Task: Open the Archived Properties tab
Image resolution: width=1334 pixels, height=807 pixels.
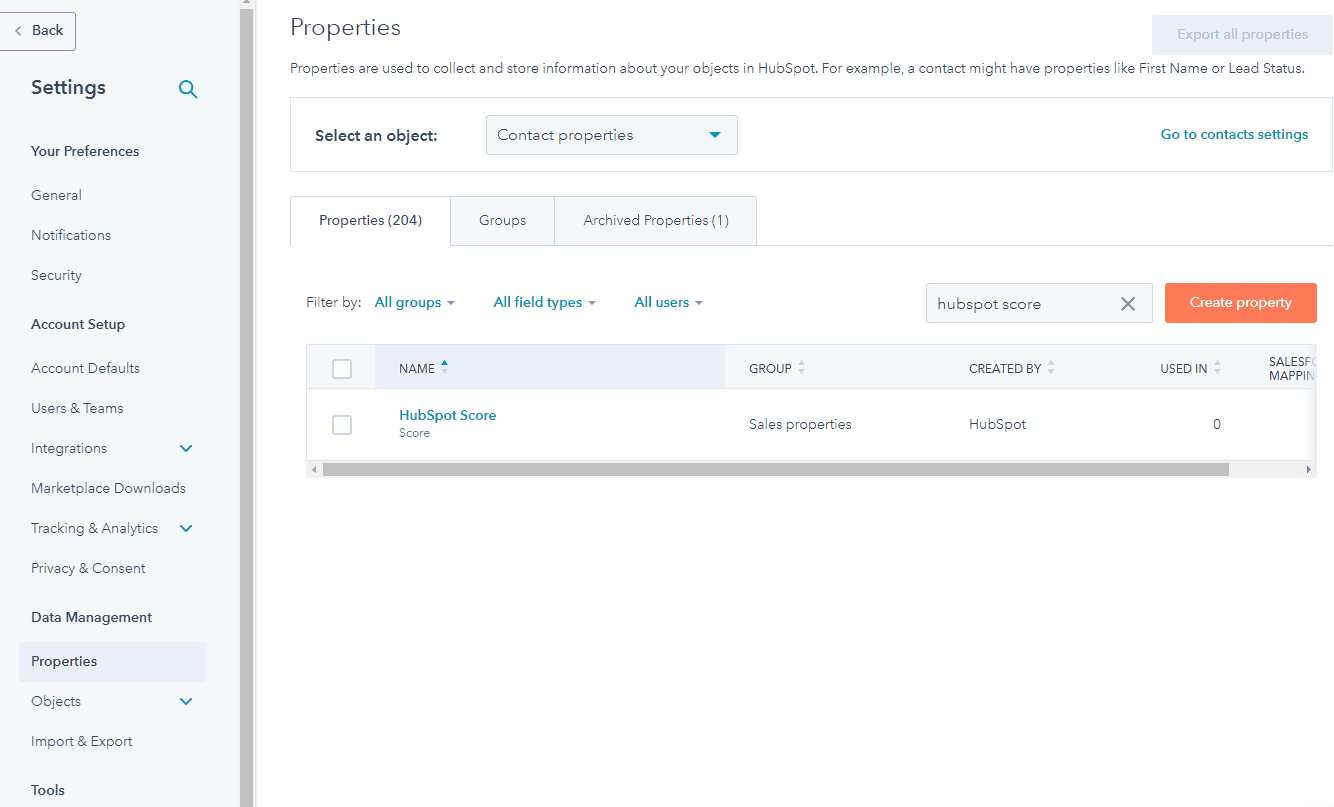Action: coord(655,220)
